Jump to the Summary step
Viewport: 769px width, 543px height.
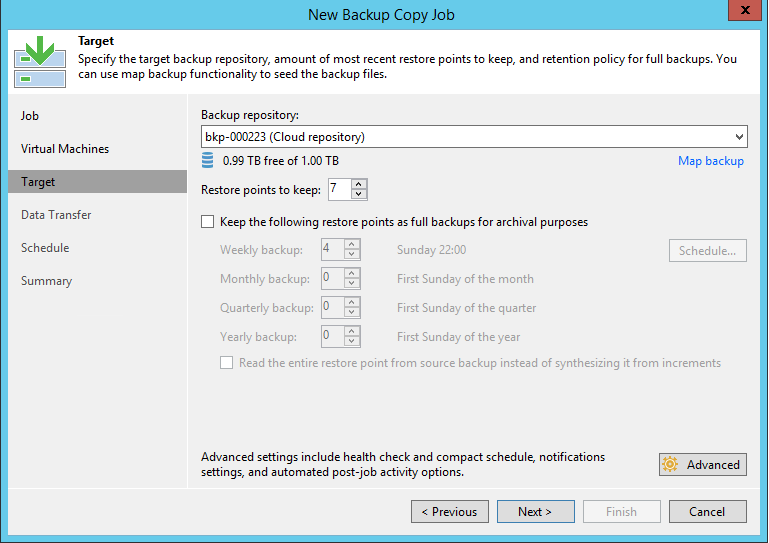point(47,281)
